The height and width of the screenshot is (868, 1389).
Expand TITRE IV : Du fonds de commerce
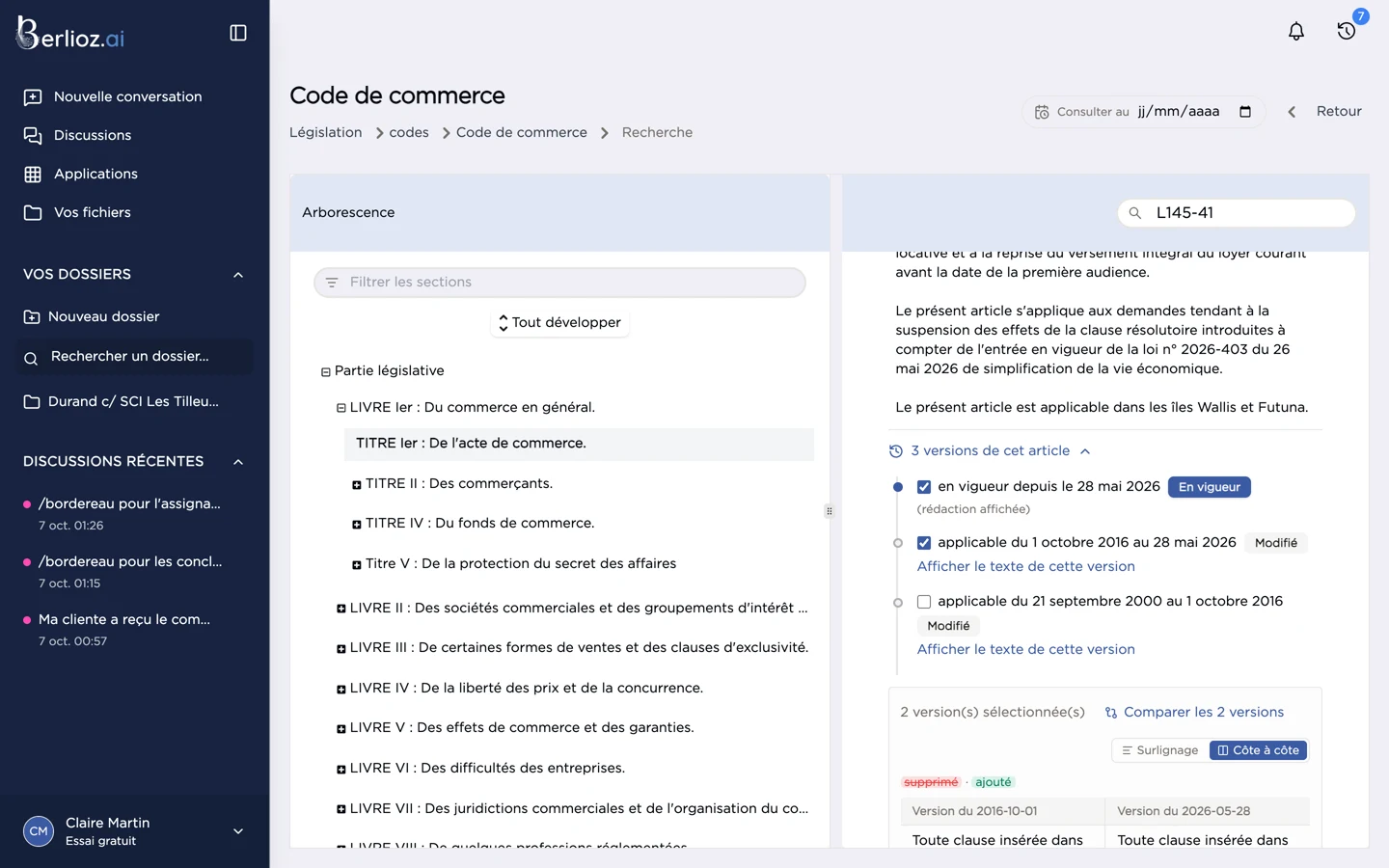[357, 525]
